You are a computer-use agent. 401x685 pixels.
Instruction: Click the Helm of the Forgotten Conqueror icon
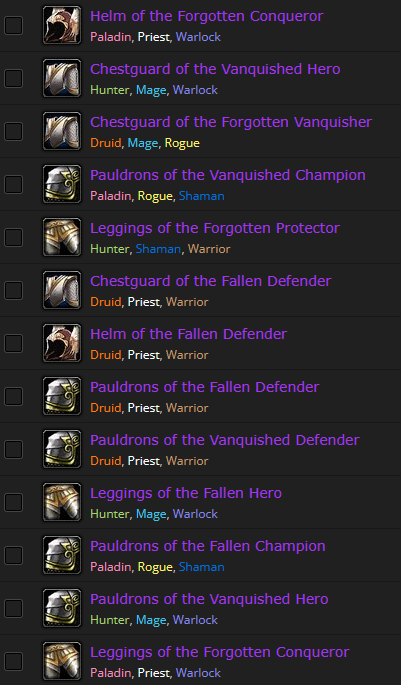(x=62, y=25)
